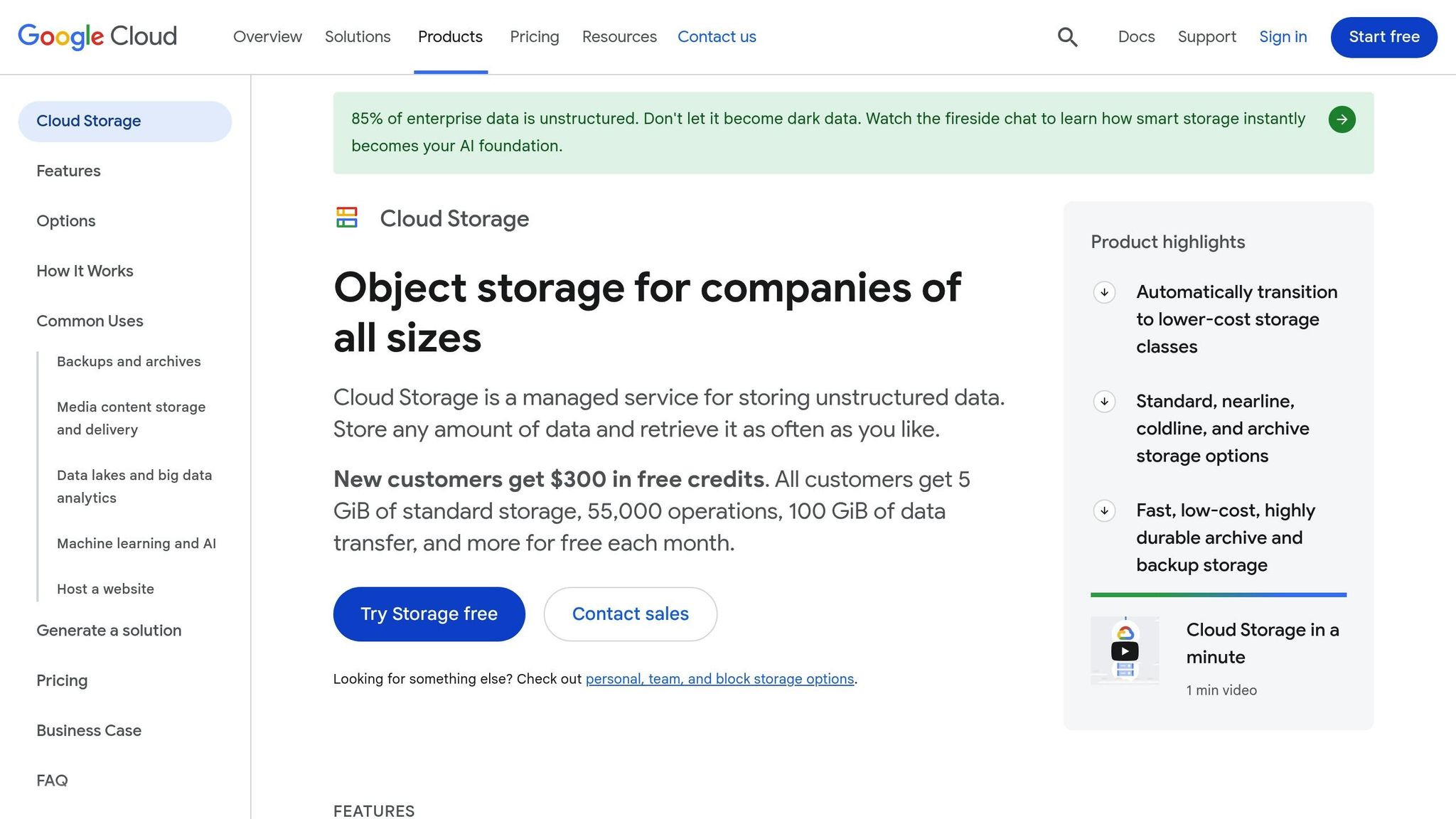1456x819 pixels.
Task: Click the green arrow on the banner
Action: click(1342, 119)
